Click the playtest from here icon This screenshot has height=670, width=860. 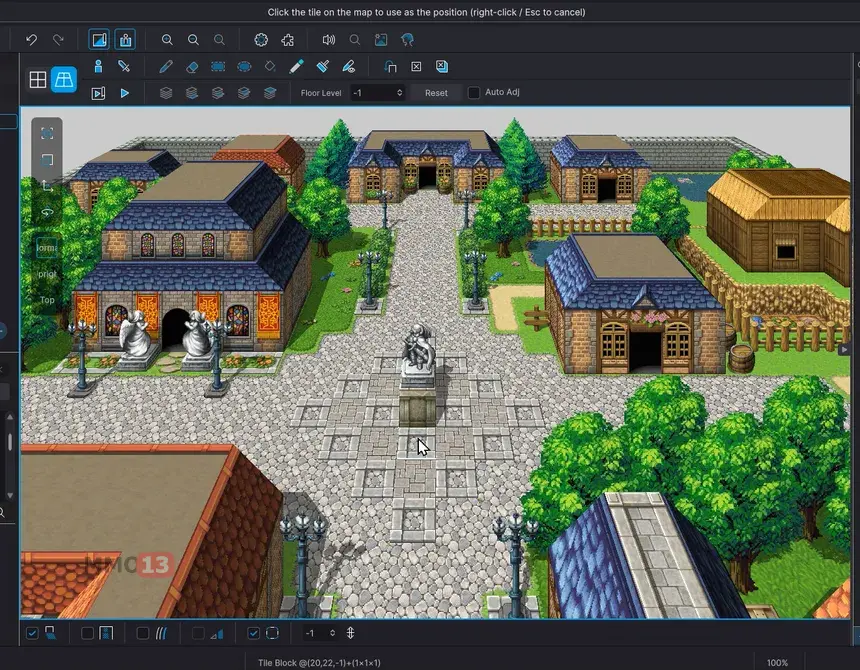pos(98,93)
